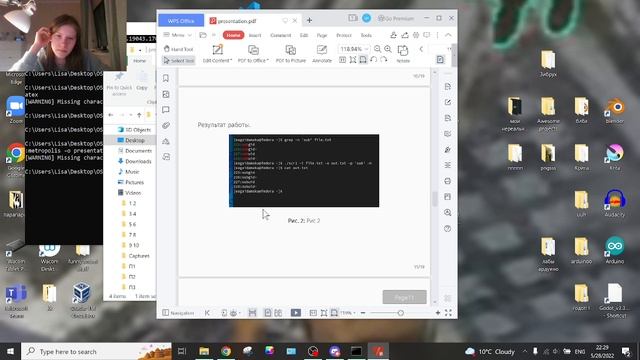Open the Menu dropdown in WPS

(177, 35)
